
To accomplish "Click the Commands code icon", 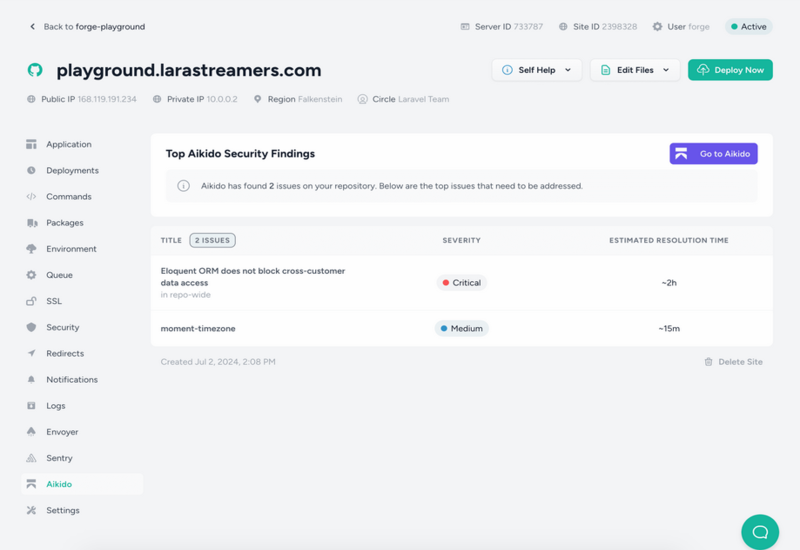I will pyautogui.click(x=31, y=196).
